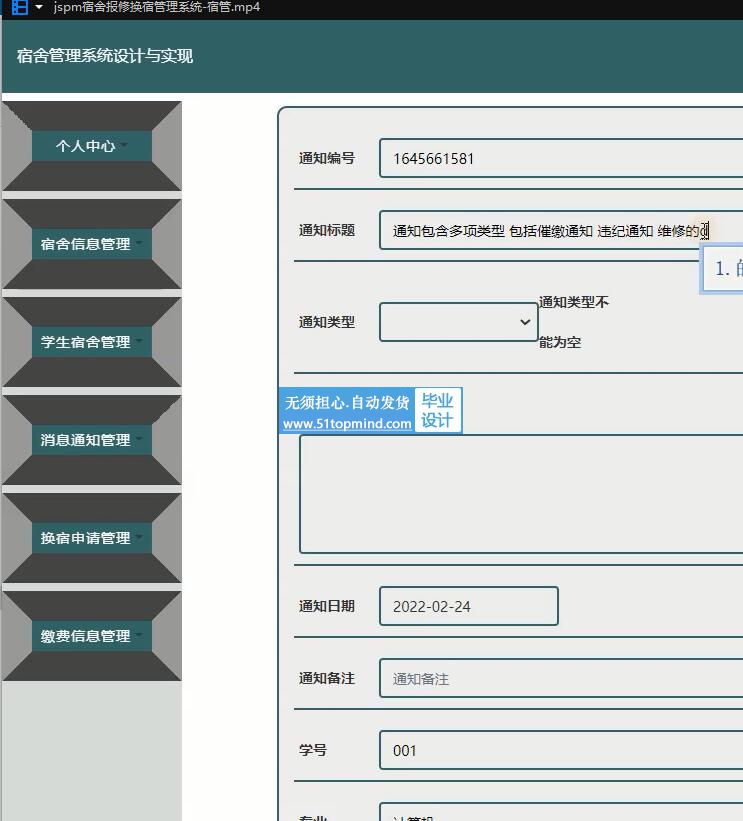Click the 通知类型不能为空 validation message
This screenshot has width=743, height=821.
click(x=573, y=322)
